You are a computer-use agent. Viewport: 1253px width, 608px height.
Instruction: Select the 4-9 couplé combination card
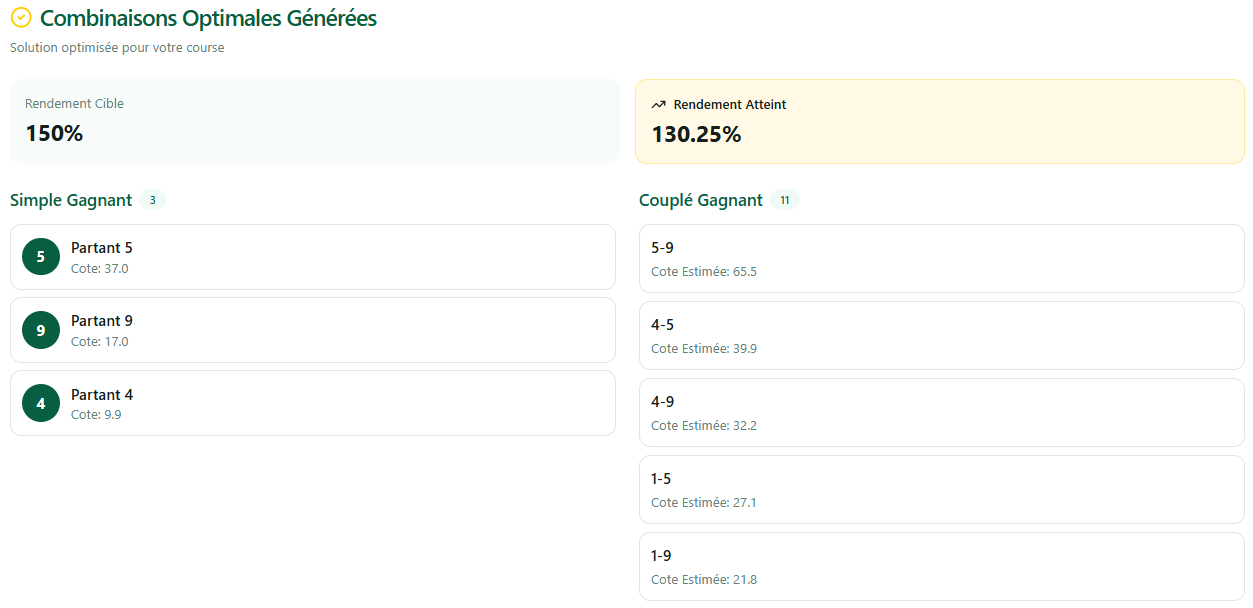tap(941, 412)
